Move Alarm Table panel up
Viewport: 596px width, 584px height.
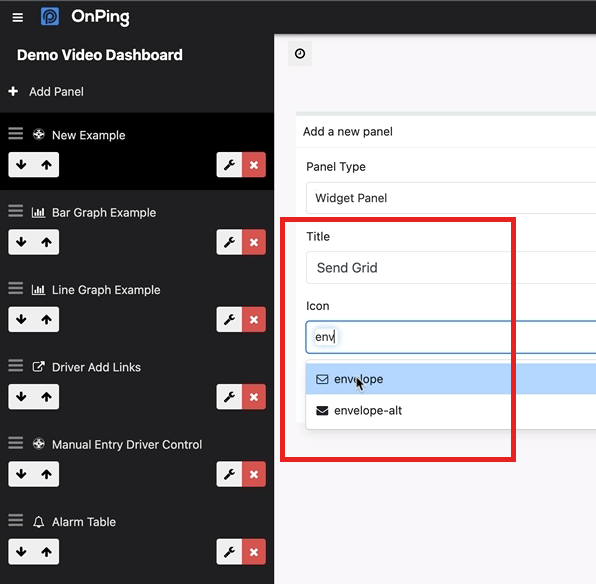click(46, 552)
